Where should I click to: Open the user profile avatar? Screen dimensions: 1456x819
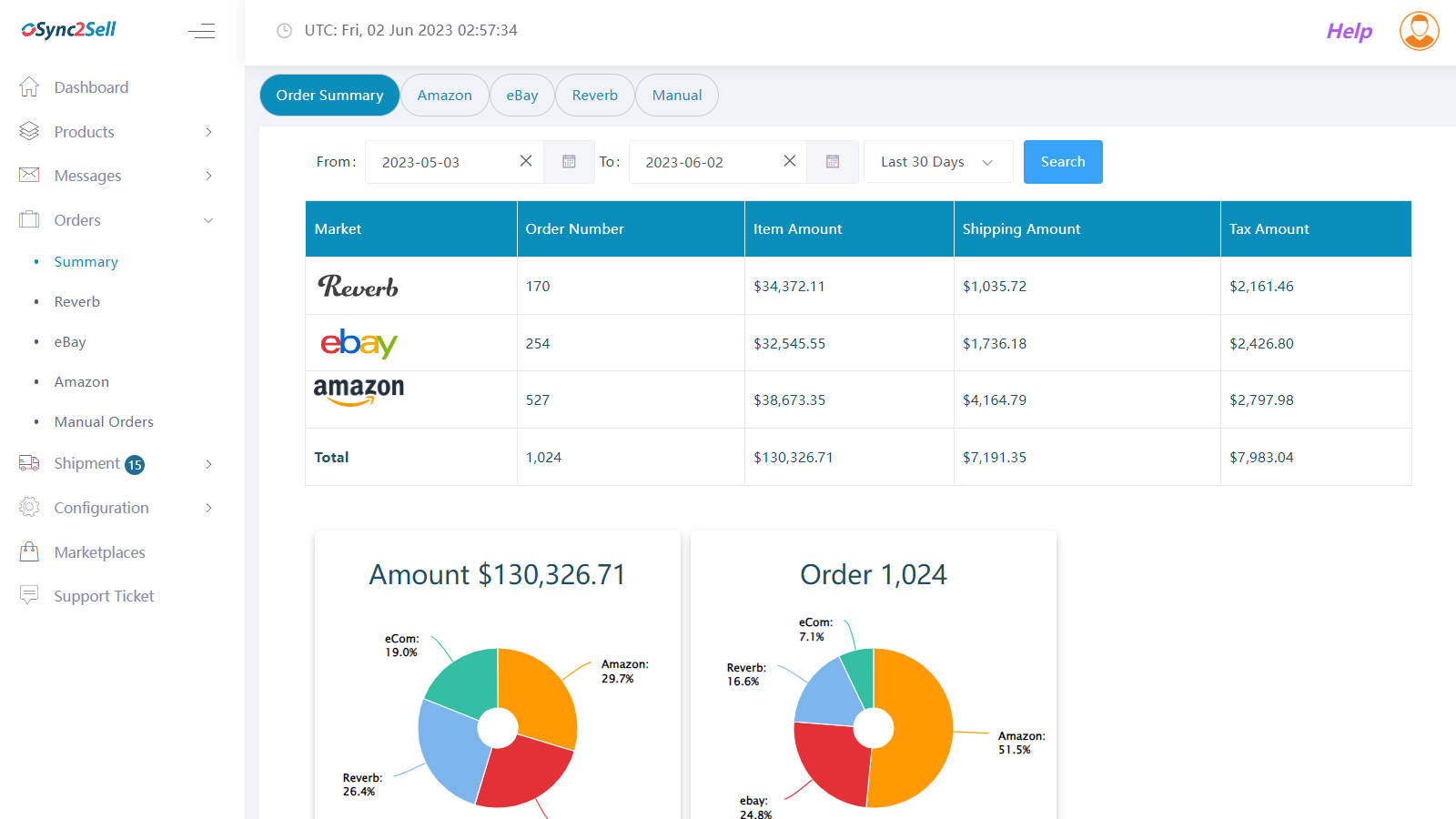tap(1419, 31)
